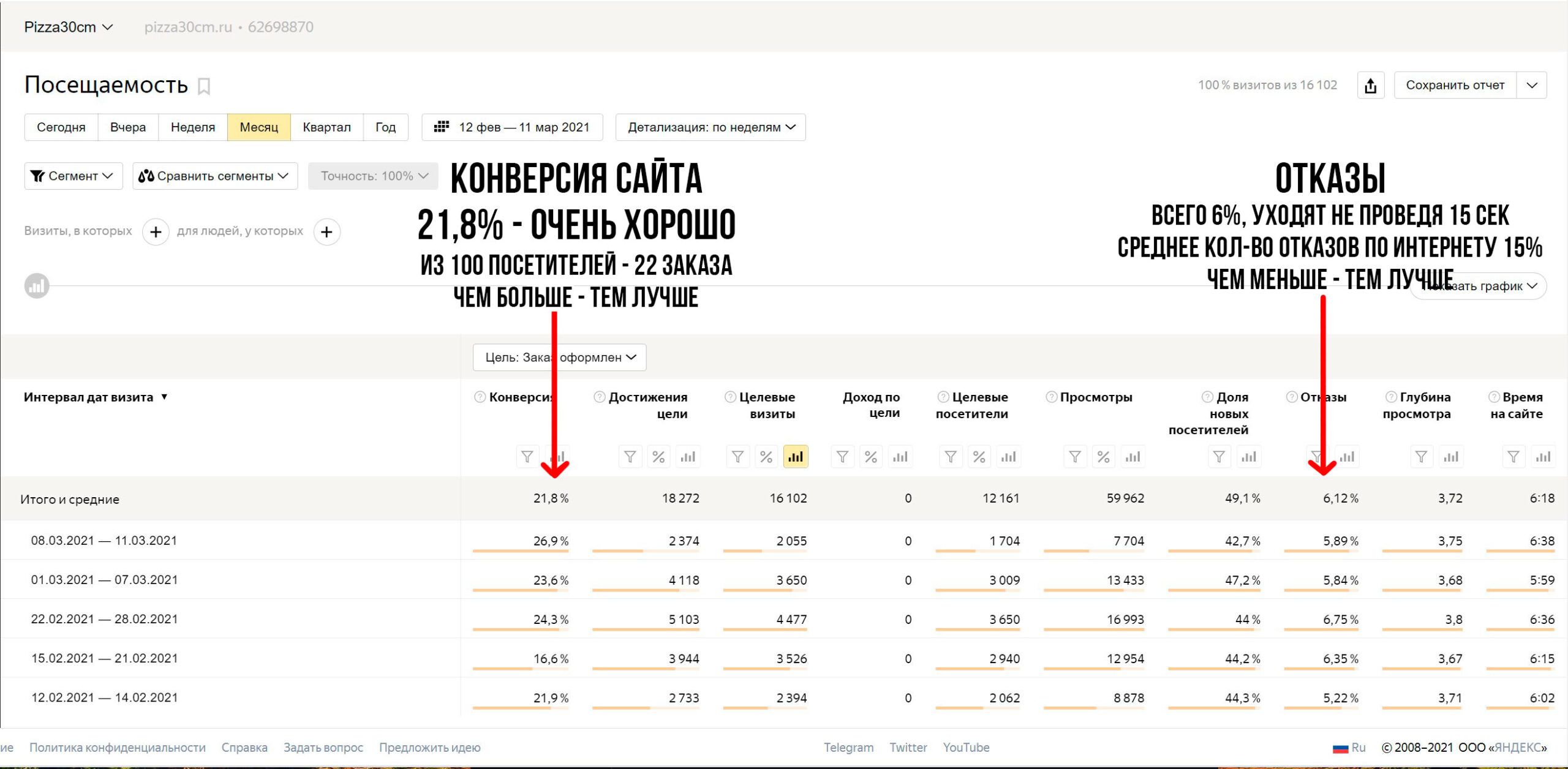The width and height of the screenshot is (1568, 769).
Task: Click filter icon under Просмотры column
Action: point(1074,457)
